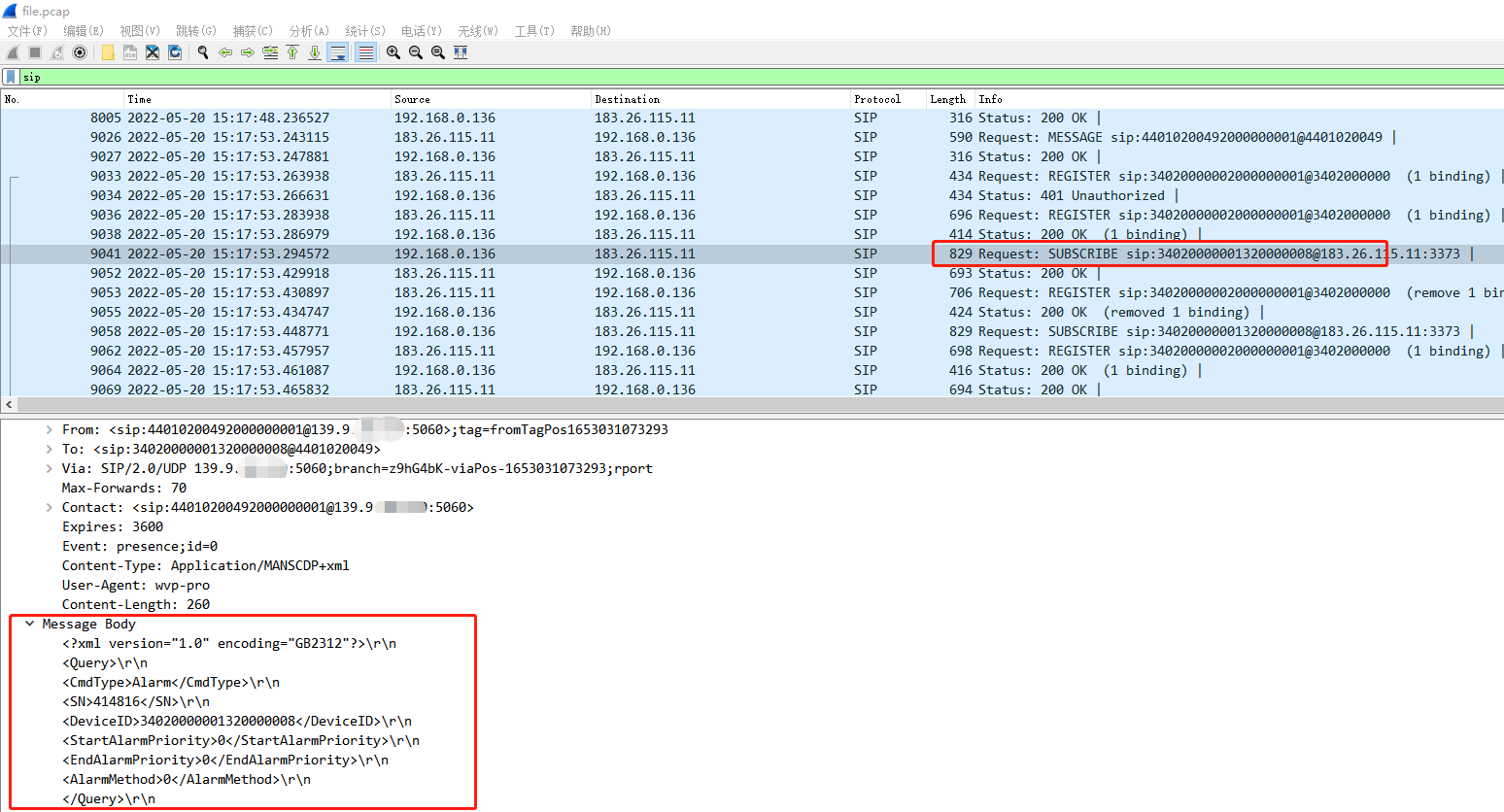Screen dimensions: 1504x812
Task: Go to the last packet arrow icon
Action: [x=316, y=52]
